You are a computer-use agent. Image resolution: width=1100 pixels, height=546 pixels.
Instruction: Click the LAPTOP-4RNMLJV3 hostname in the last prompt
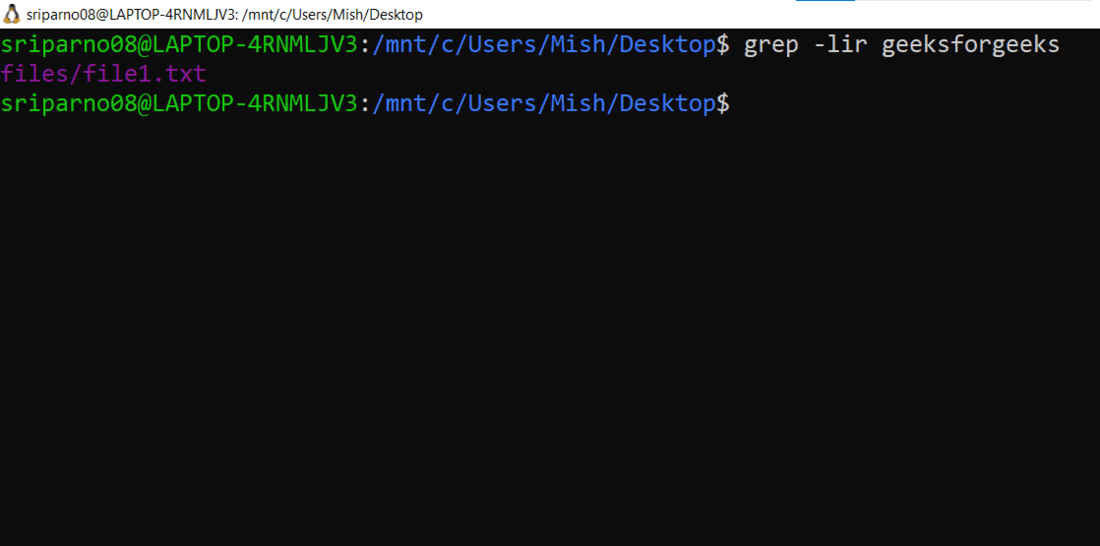(x=255, y=103)
